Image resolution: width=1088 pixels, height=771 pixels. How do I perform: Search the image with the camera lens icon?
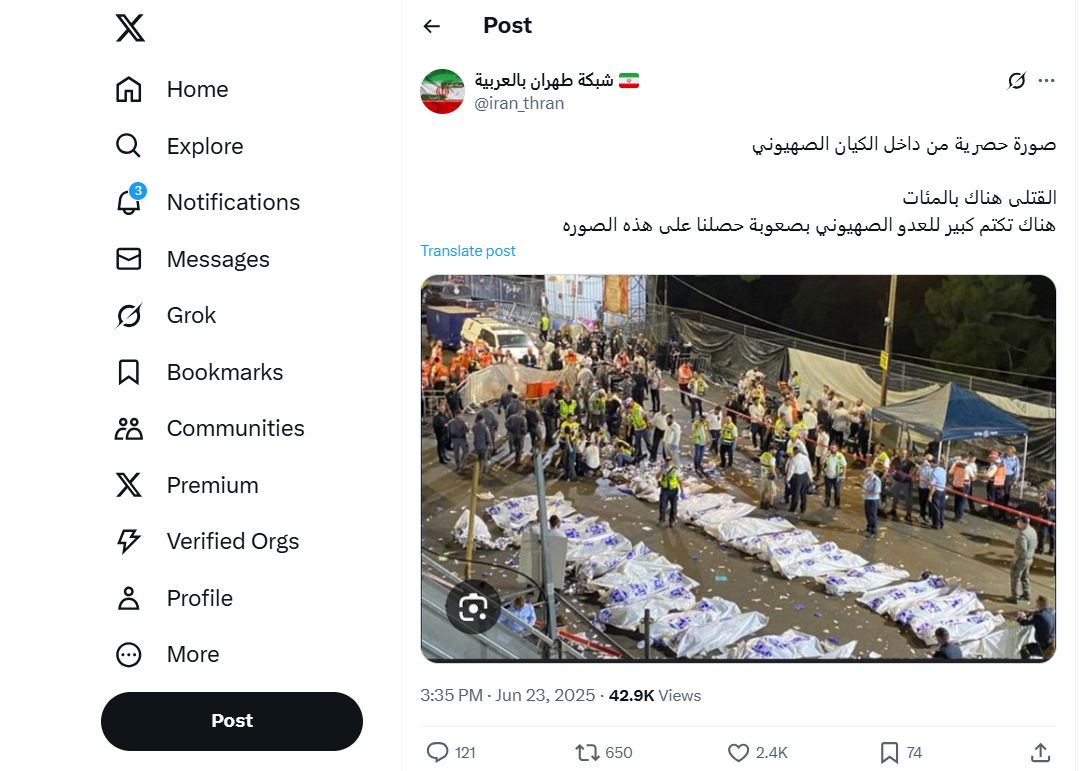point(473,607)
